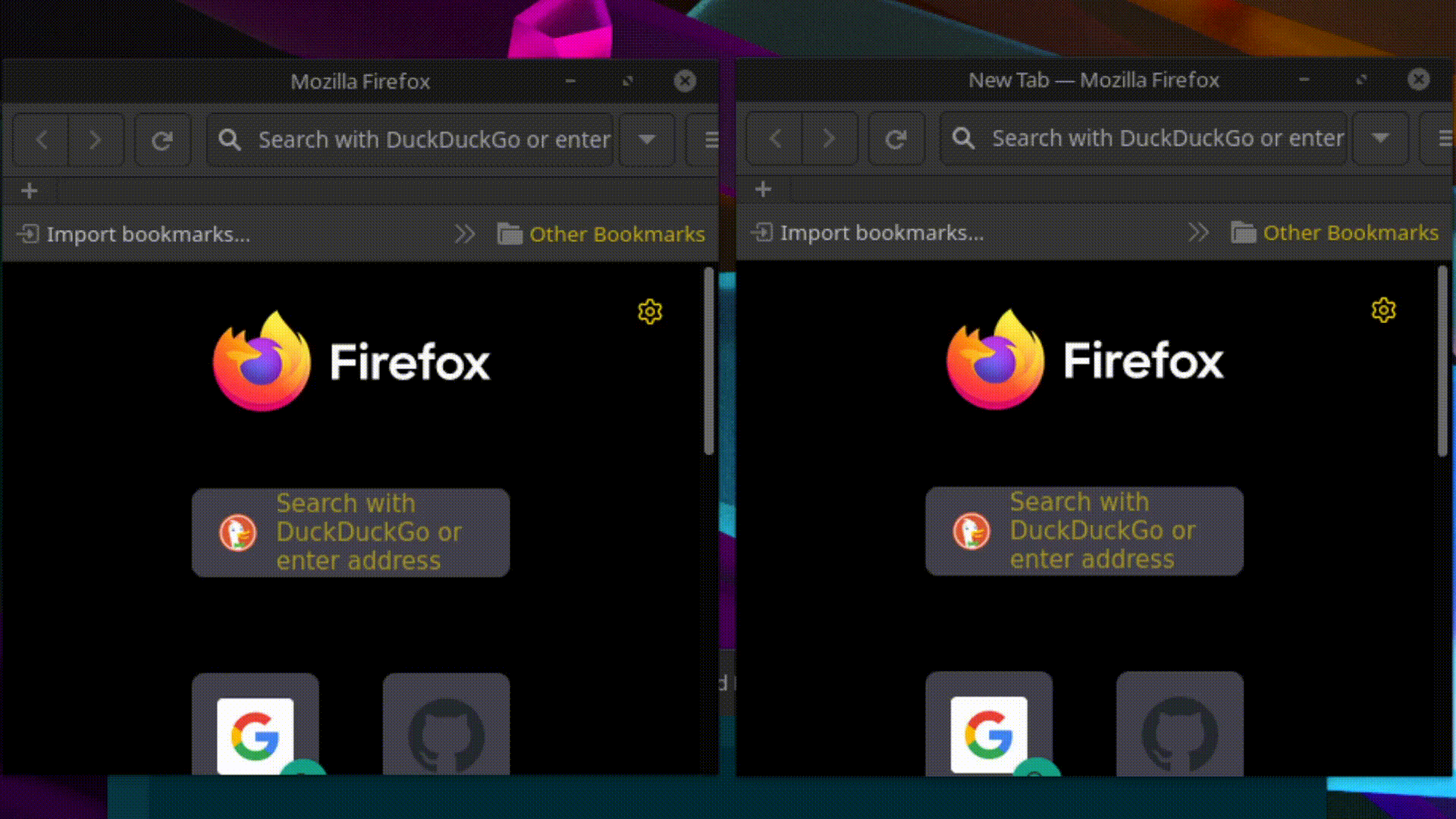Click Import bookmarks in the New Tab window
This screenshot has height=819, width=1456.
(x=868, y=232)
